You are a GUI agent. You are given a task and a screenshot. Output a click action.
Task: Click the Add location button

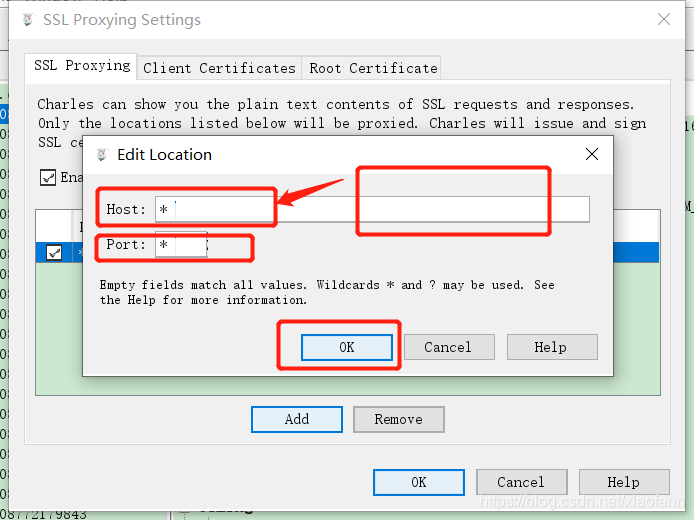pyautogui.click(x=297, y=419)
